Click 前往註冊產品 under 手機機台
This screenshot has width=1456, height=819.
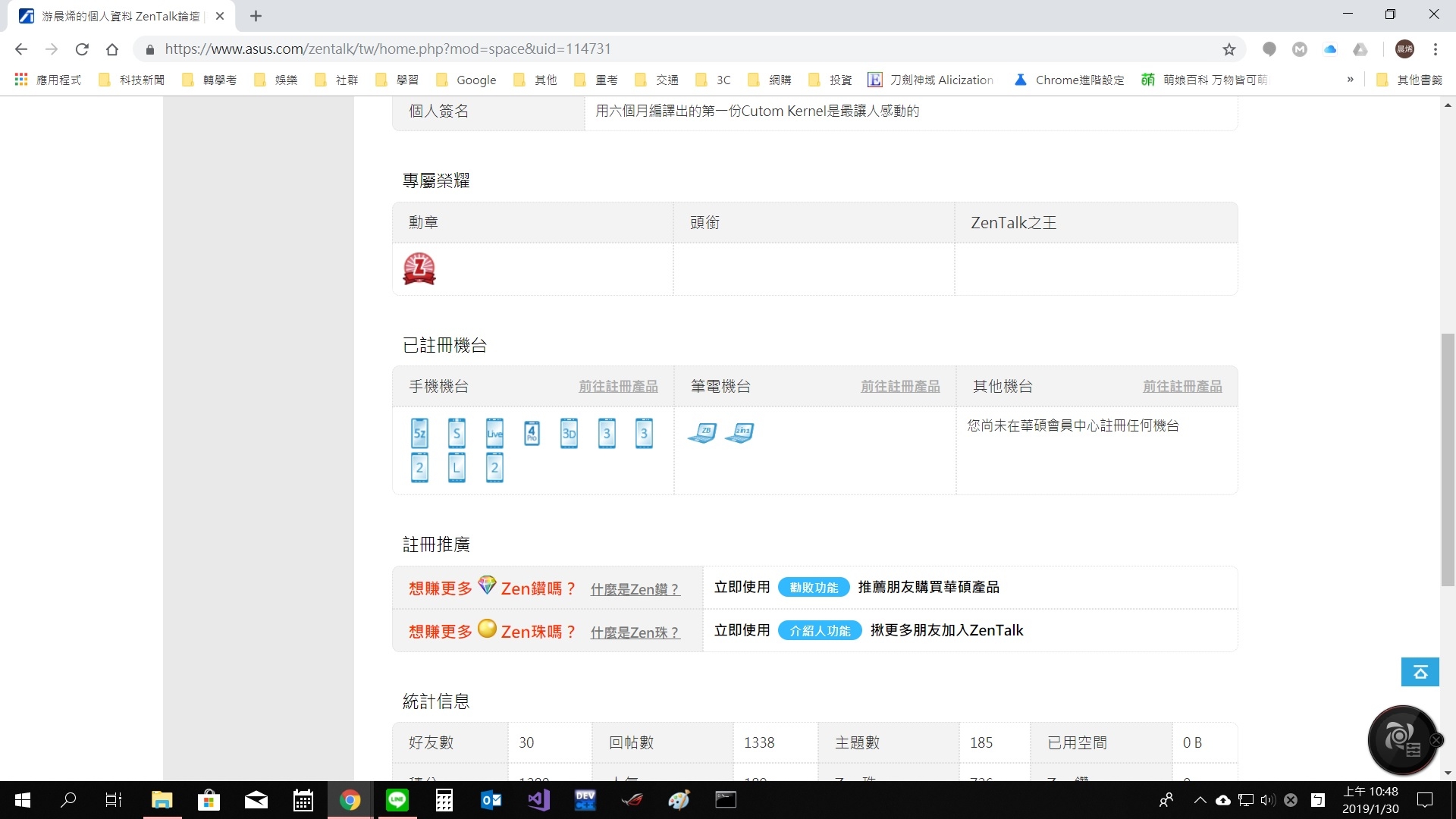click(618, 387)
